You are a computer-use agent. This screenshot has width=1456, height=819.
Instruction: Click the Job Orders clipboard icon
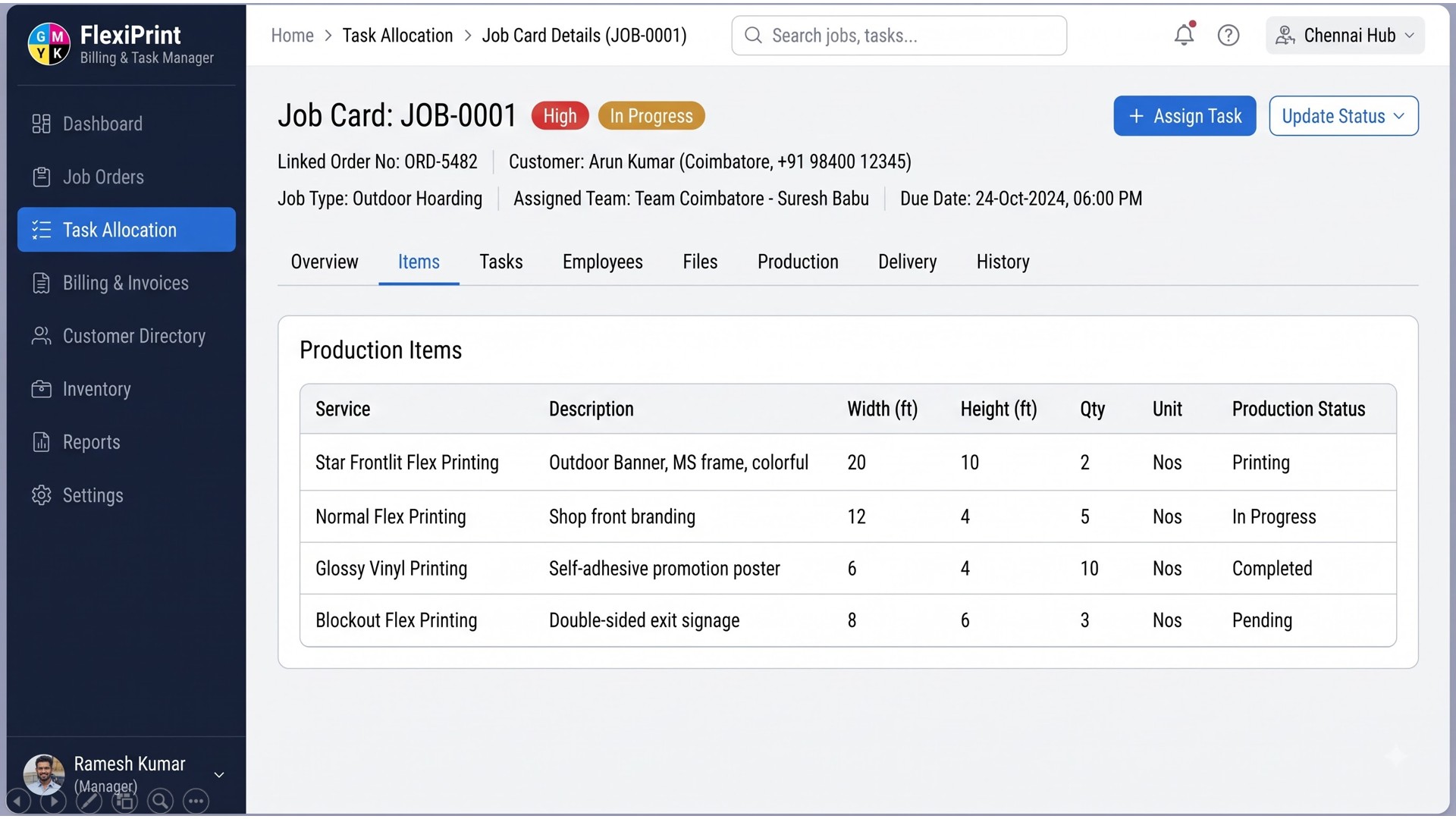click(x=41, y=177)
